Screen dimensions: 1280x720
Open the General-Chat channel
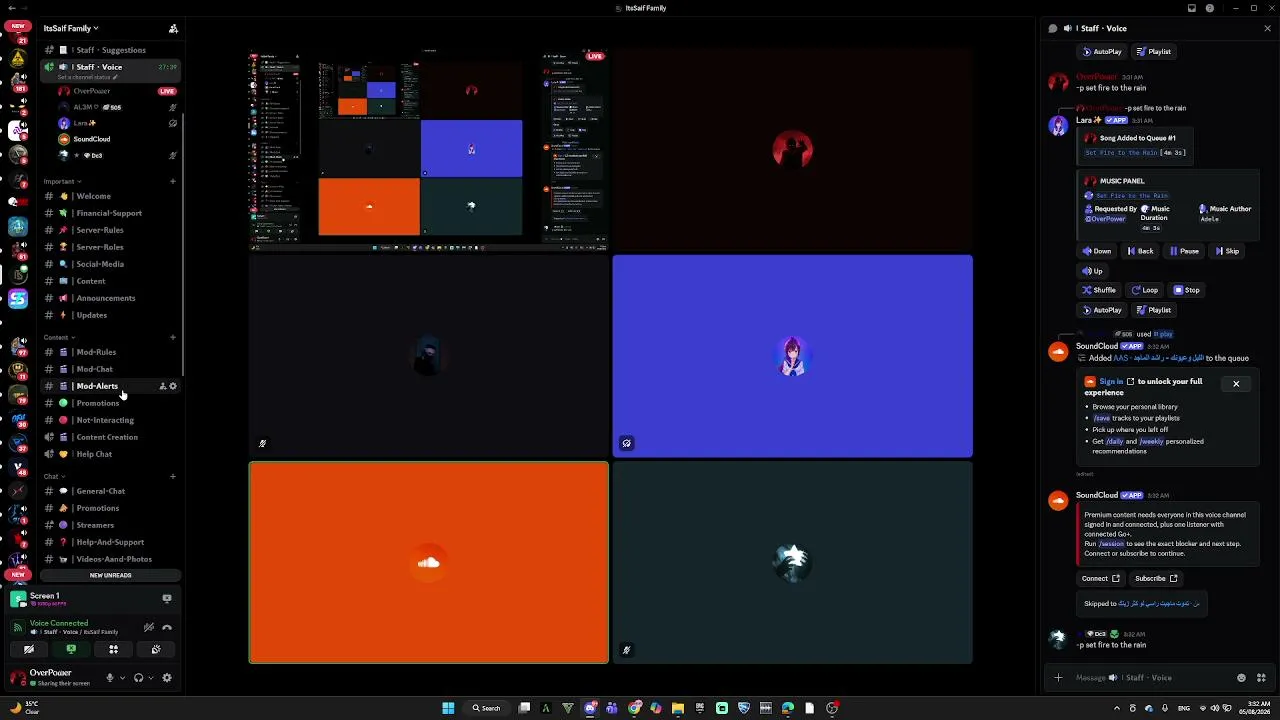(110, 491)
